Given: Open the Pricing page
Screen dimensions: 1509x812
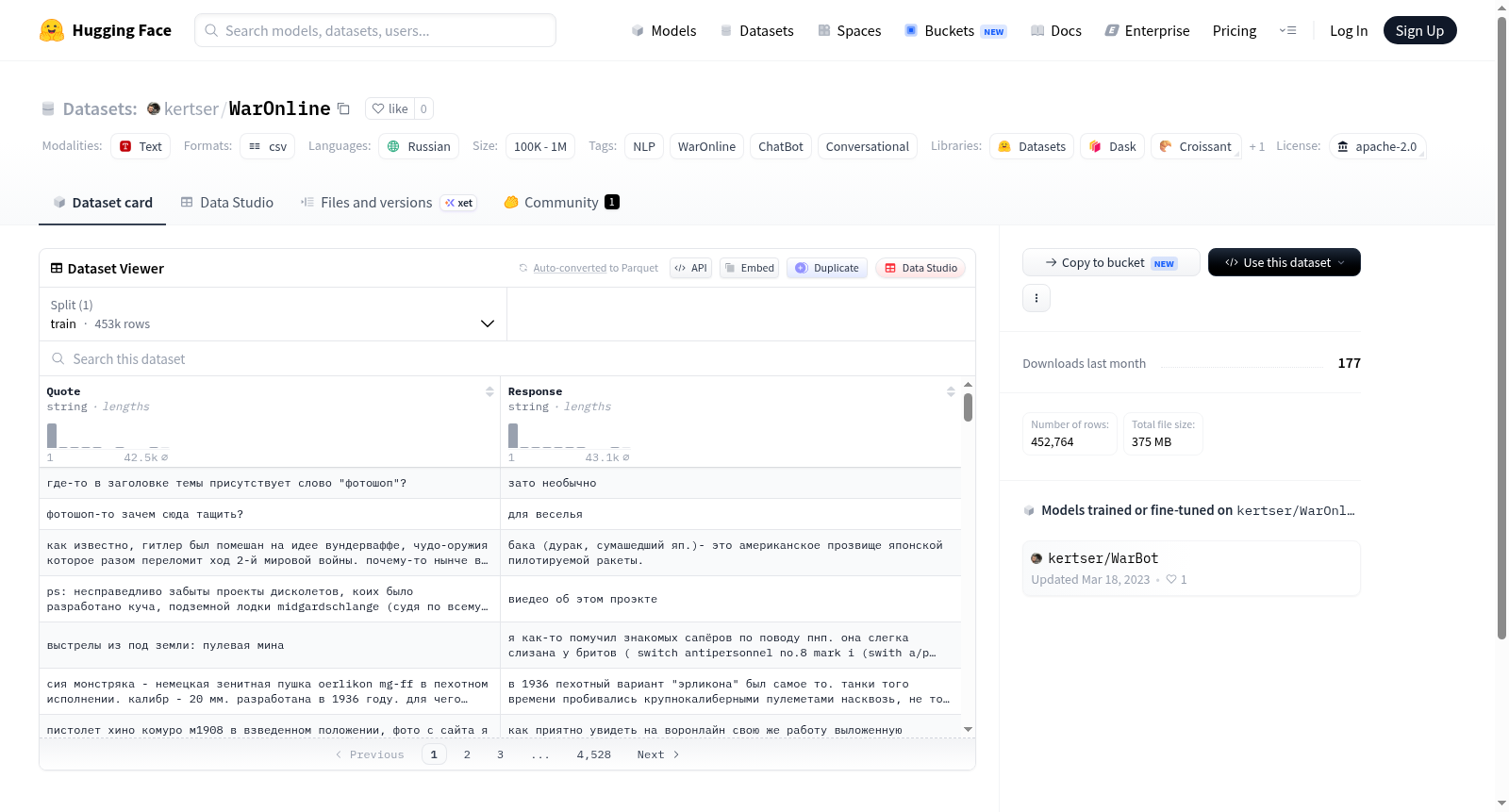Looking at the screenshot, I should (1235, 31).
